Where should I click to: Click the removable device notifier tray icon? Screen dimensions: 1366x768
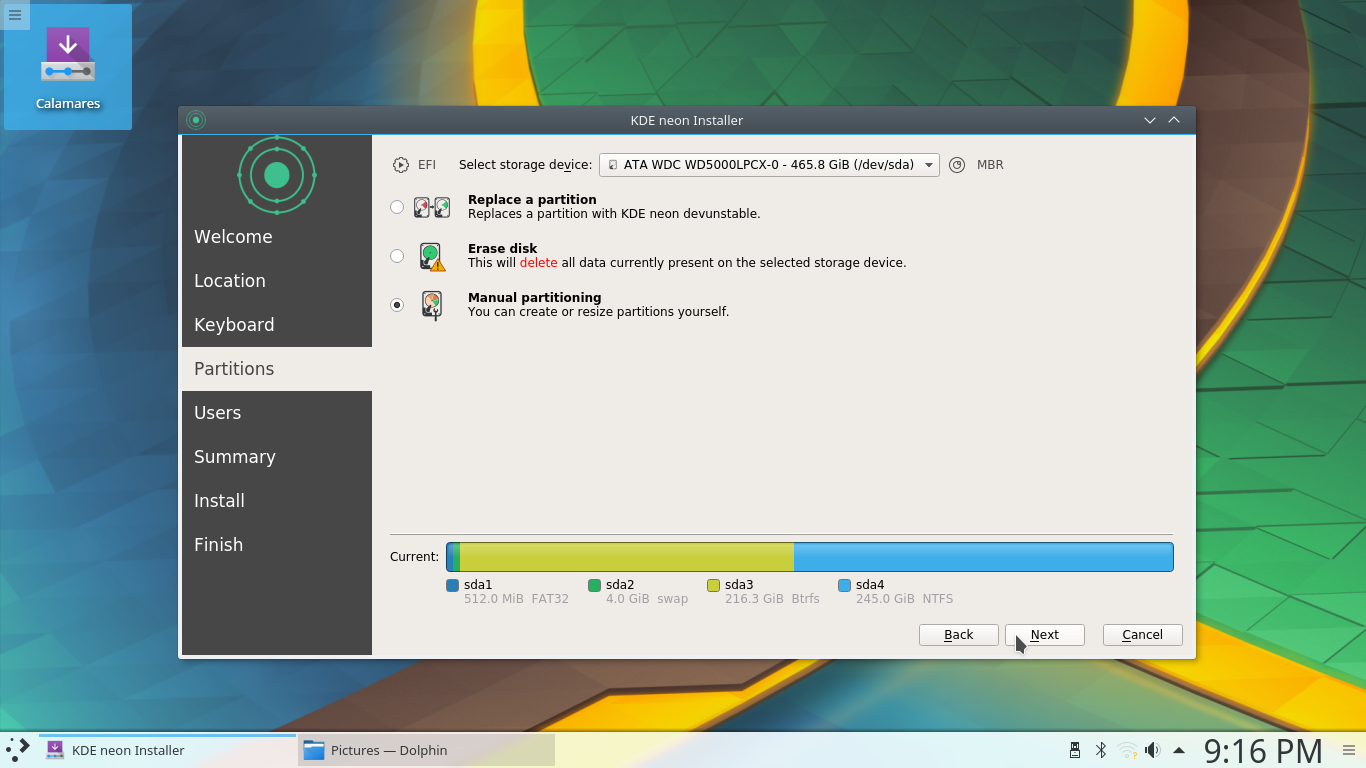1075,750
